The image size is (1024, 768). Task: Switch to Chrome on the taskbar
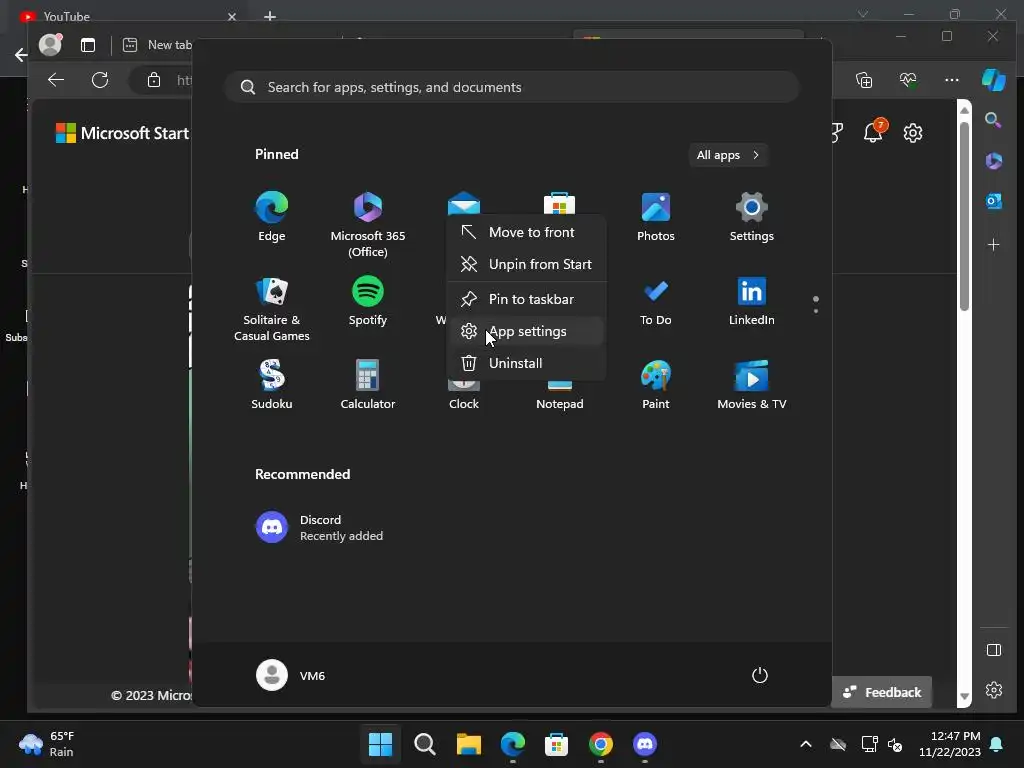[x=601, y=744]
